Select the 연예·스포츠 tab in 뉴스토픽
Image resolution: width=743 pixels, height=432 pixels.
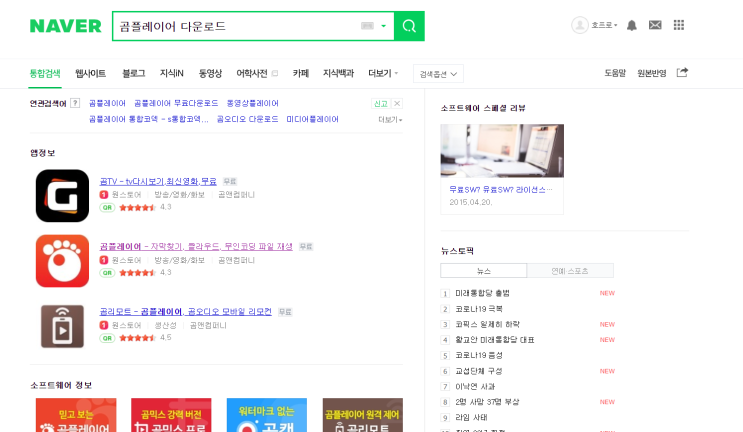pyautogui.click(x=570, y=271)
